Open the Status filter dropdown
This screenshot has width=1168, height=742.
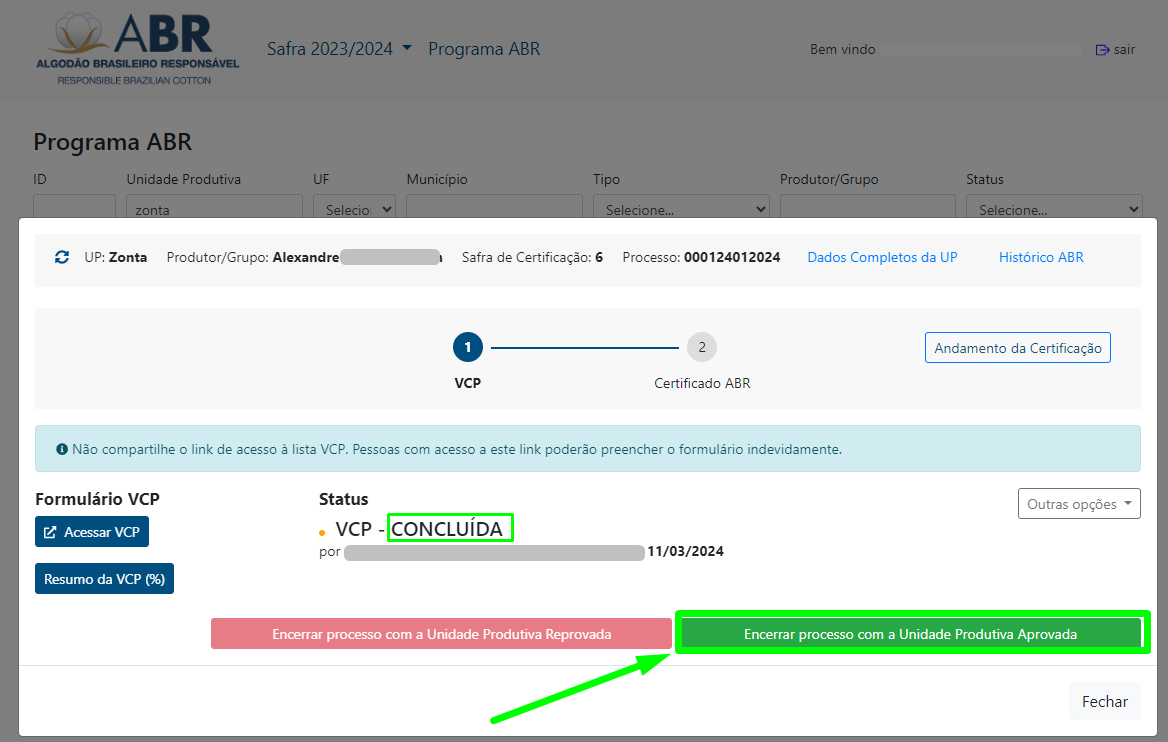click(x=1054, y=209)
